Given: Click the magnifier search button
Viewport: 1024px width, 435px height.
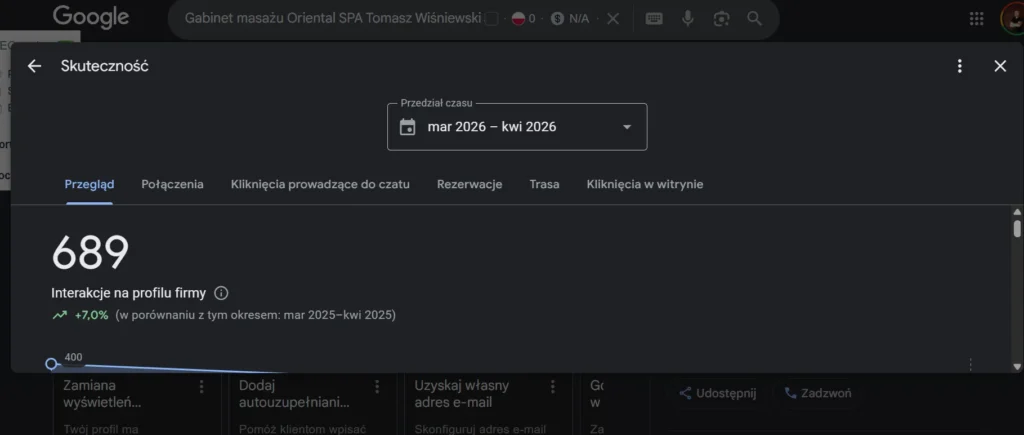Looking at the screenshot, I should click(754, 19).
